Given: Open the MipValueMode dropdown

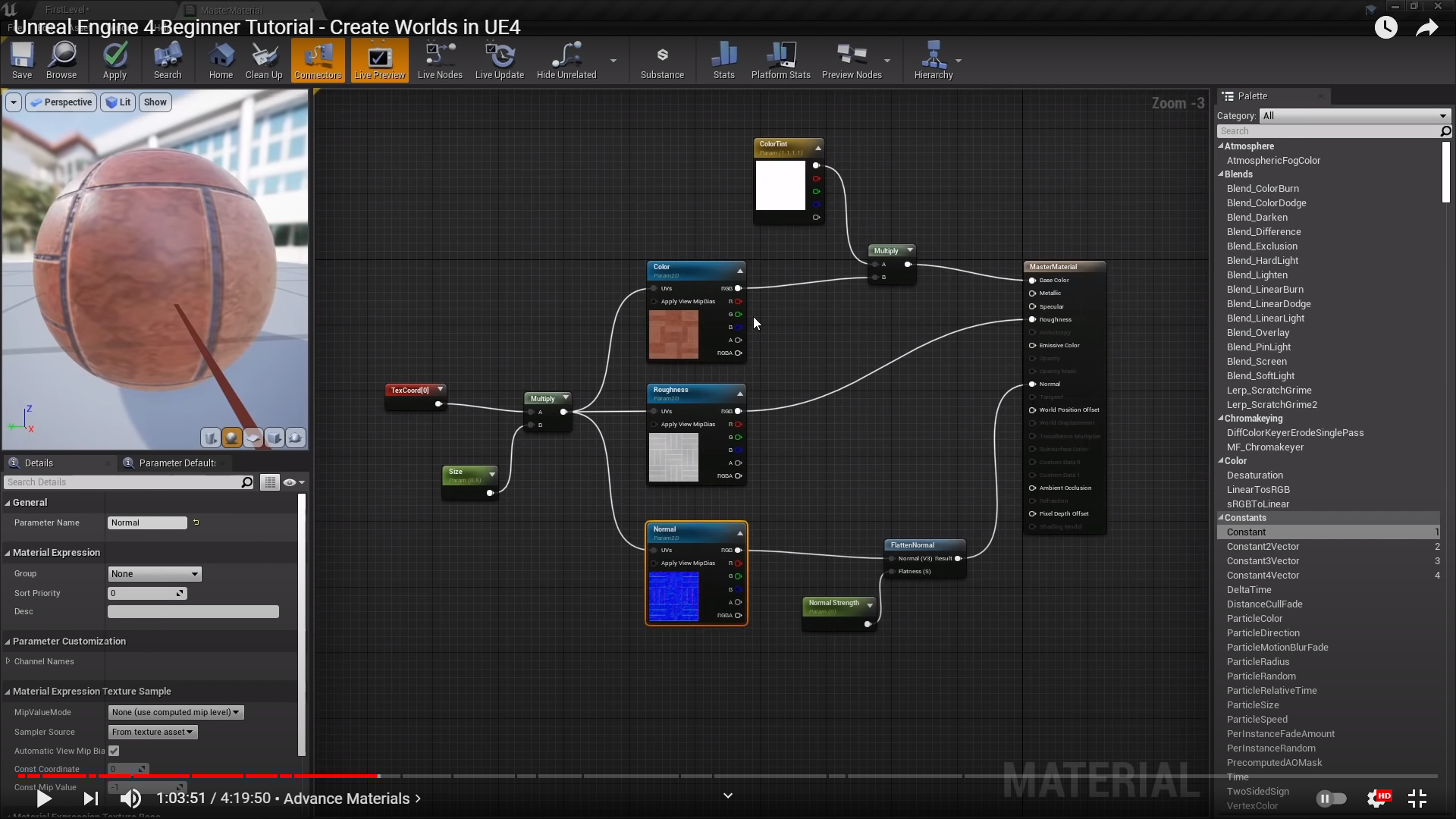Looking at the screenshot, I should pyautogui.click(x=175, y=712).
